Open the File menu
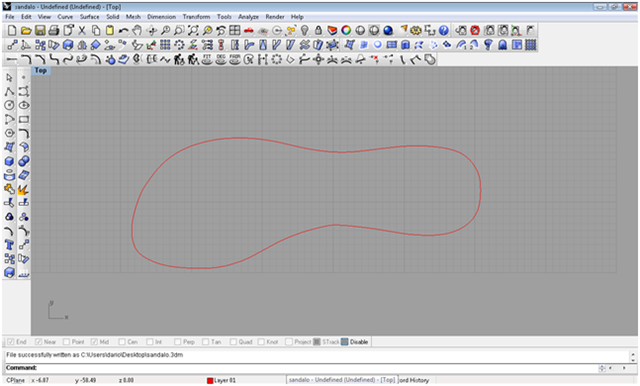The height and width of the screenshot is (386, 640). click(10, 17)
